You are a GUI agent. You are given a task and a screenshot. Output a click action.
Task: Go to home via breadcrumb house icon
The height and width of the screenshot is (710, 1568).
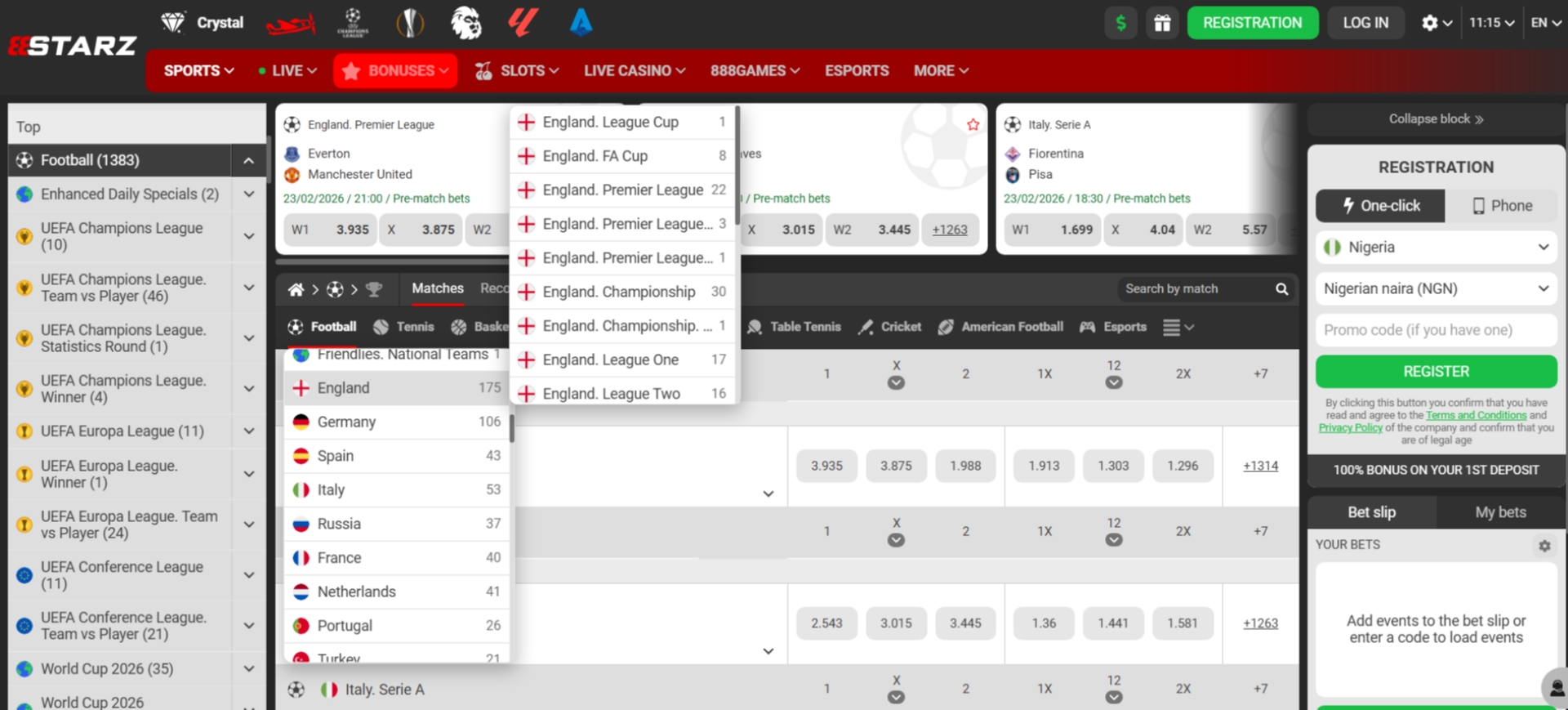coord(296,289)
